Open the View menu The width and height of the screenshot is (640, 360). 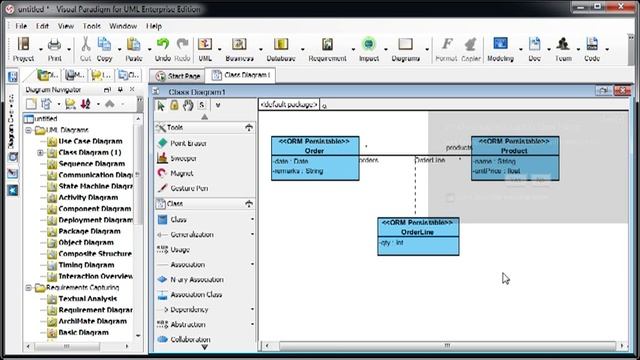[66, 26]
